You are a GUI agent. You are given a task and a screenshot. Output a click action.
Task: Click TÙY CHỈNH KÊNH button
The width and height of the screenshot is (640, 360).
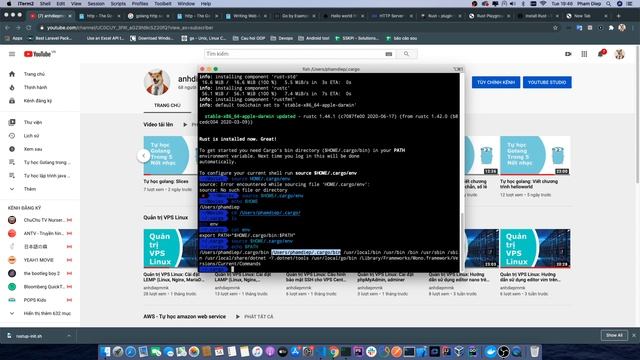coord(496,82)
